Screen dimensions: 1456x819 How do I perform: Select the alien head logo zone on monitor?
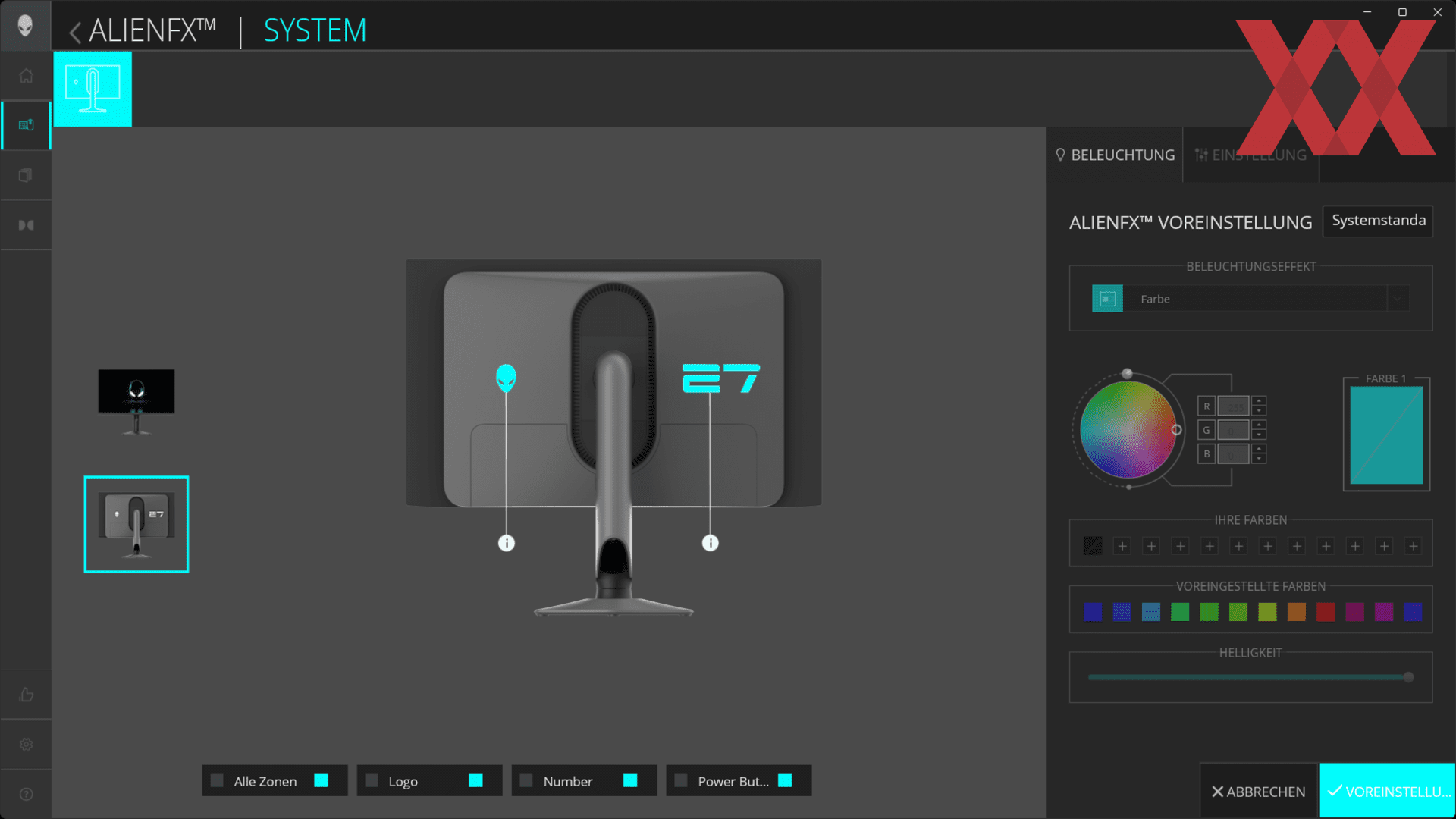pyautogui.click(x=506, y=378)
